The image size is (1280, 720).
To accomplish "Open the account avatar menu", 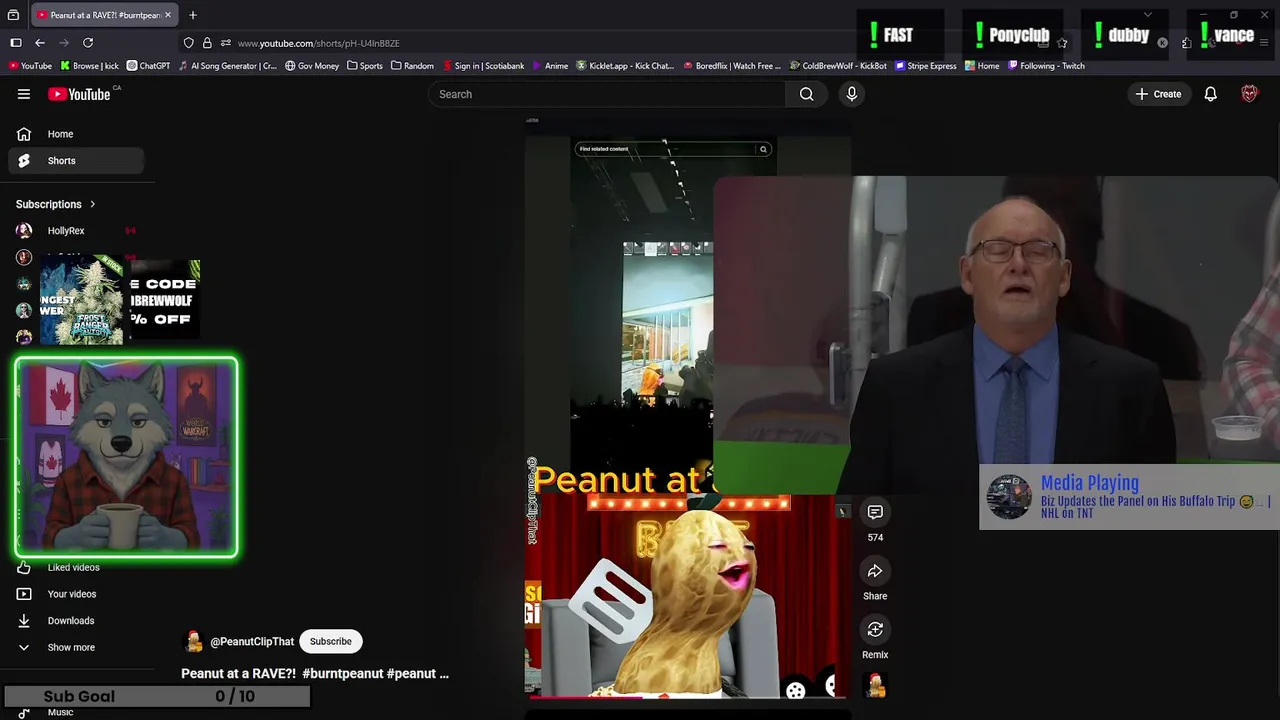I will tap(1249, 94).
